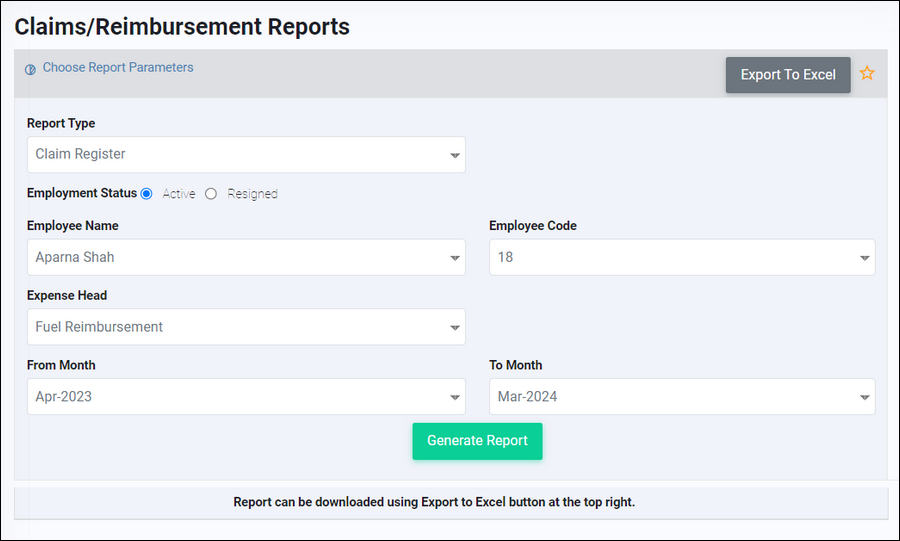
Task: Open the Employee Code dropdown showing 18
Action: click(681, 257)
